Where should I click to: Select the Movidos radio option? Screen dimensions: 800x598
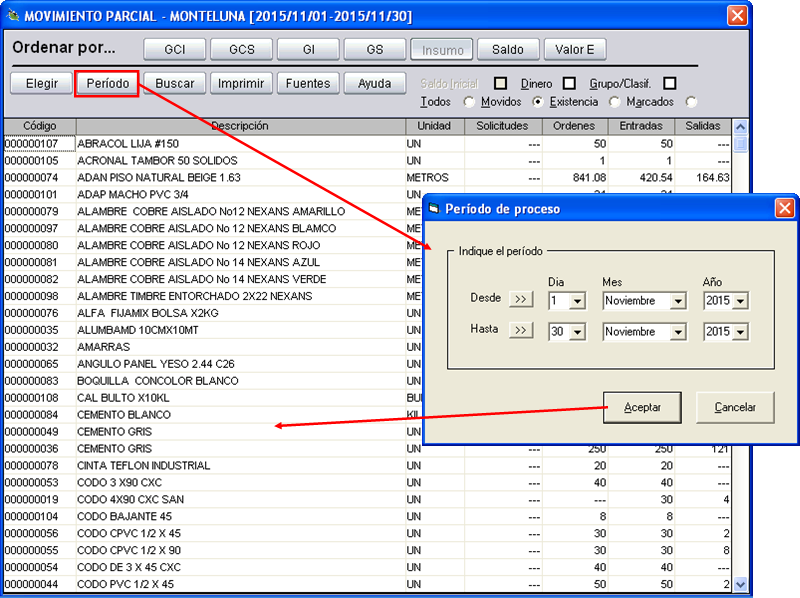537,102
